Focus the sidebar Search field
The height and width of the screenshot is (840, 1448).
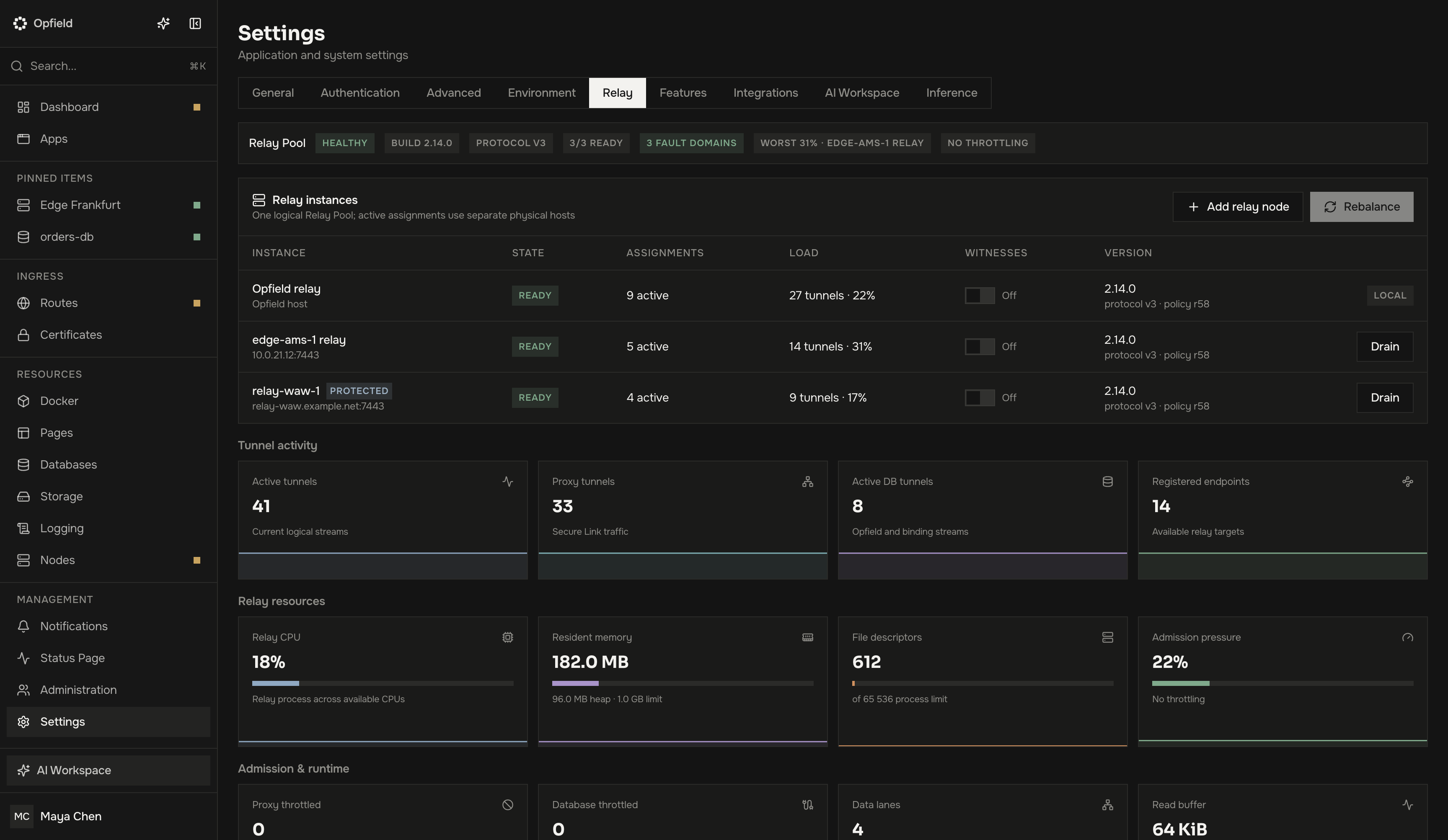[x=109, y=67]
